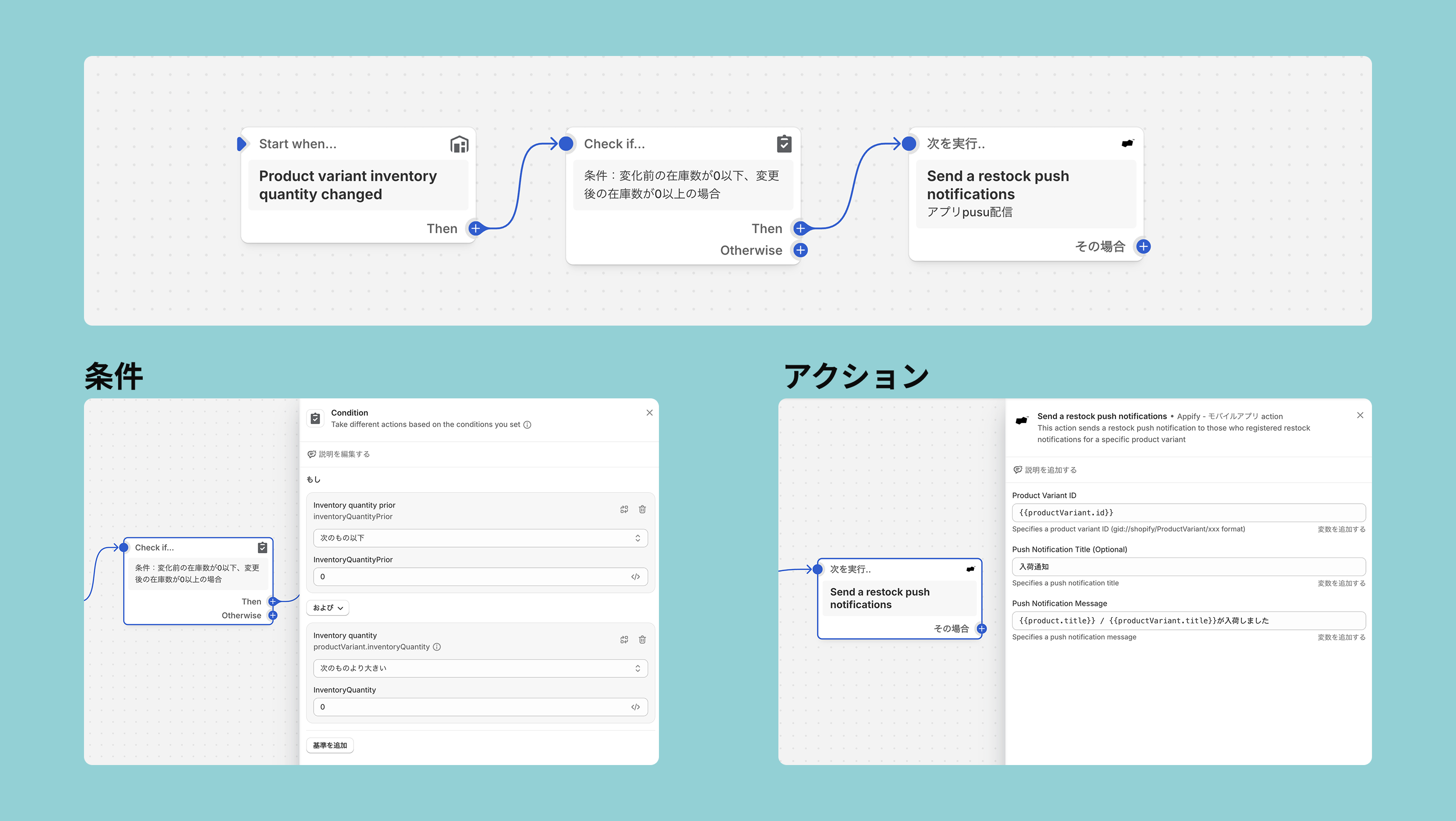Screen dimensions: 1456x821
Task: Click 変数を追加する under Product Variant ID
Action: (x=1341, y=529)
